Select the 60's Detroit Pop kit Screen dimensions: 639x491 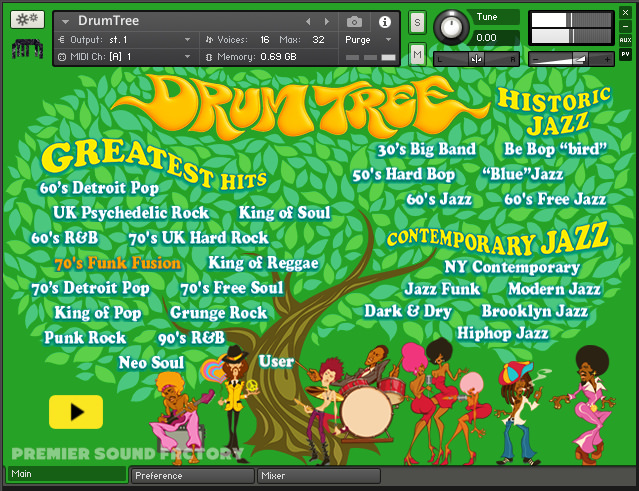pyautogui.click(x=99, y=188)
